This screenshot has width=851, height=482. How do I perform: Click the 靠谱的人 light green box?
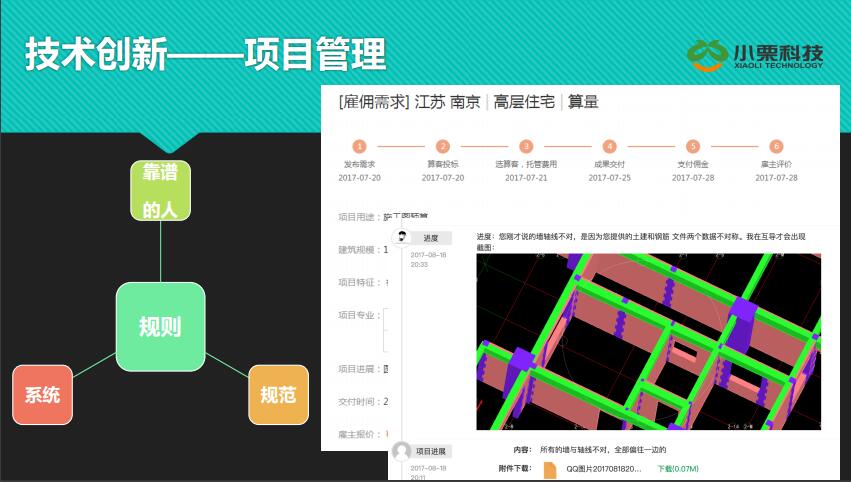pyautogui.click(x=160, y=190)
